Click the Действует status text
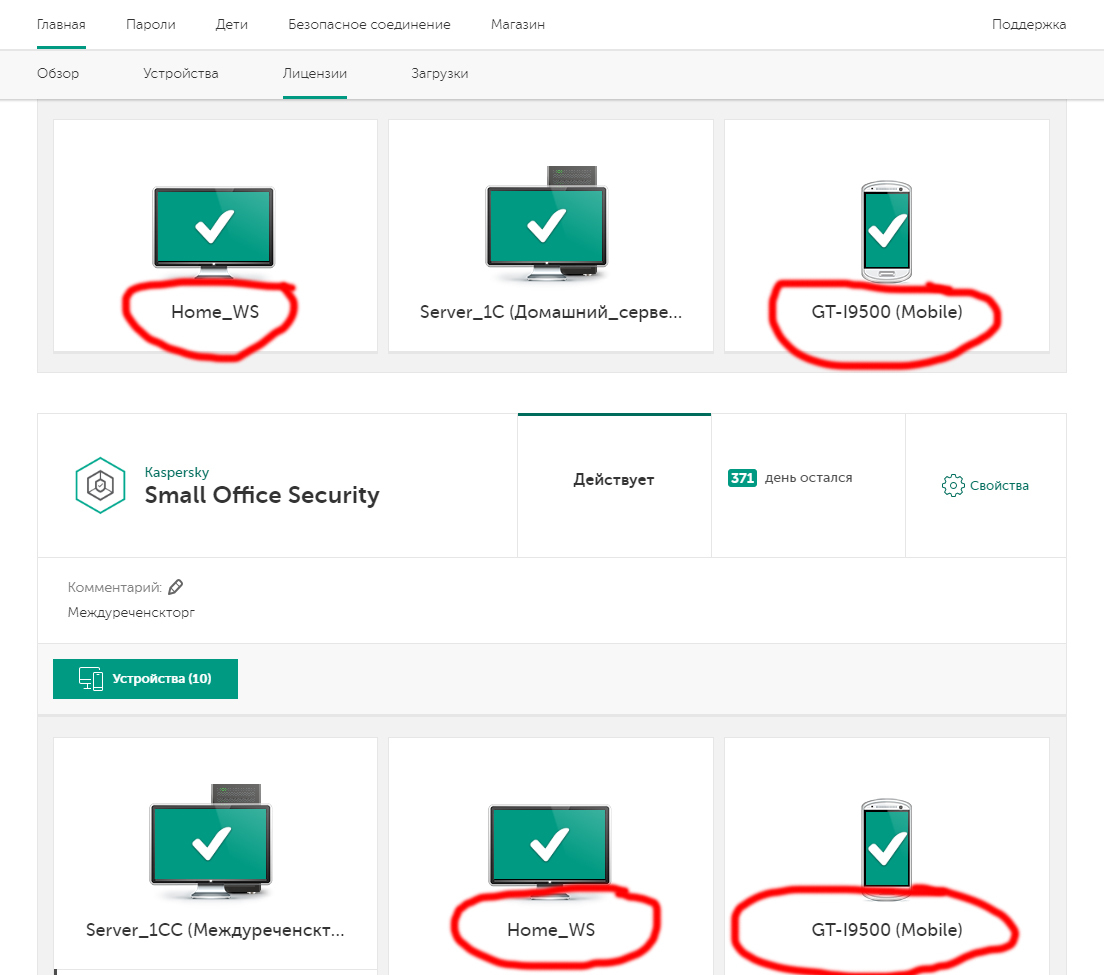 613,479
